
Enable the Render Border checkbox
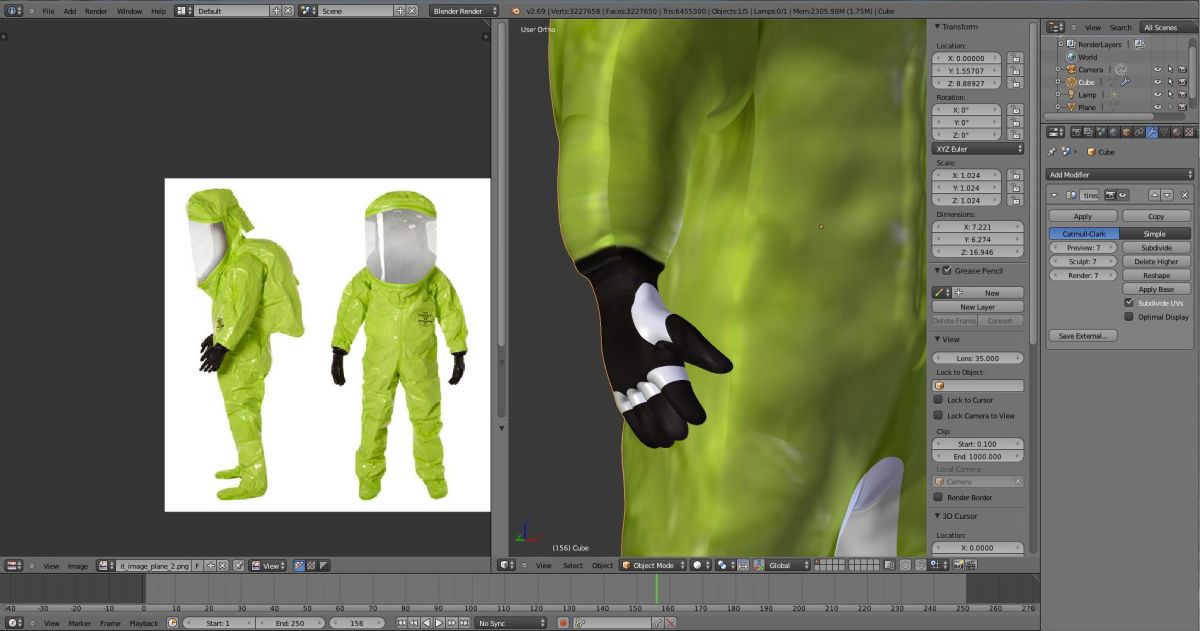click(x=938, y=497)
